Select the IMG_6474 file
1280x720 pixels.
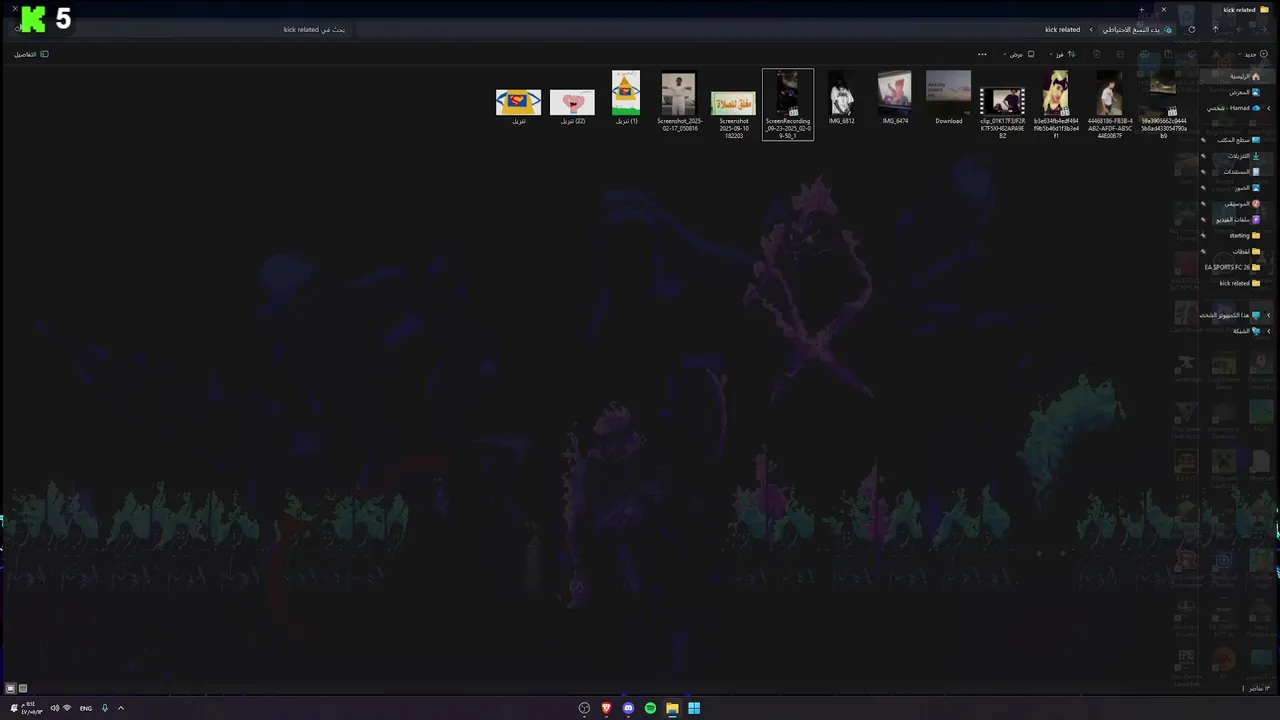(895, 98)
